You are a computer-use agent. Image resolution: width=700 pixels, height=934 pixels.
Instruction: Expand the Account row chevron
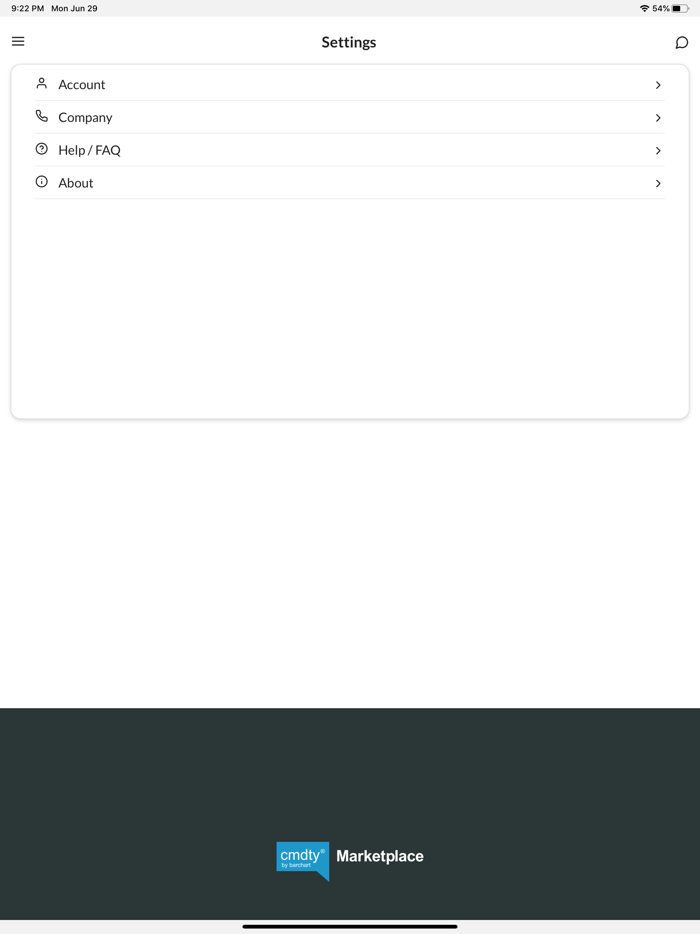click(658, 85)
